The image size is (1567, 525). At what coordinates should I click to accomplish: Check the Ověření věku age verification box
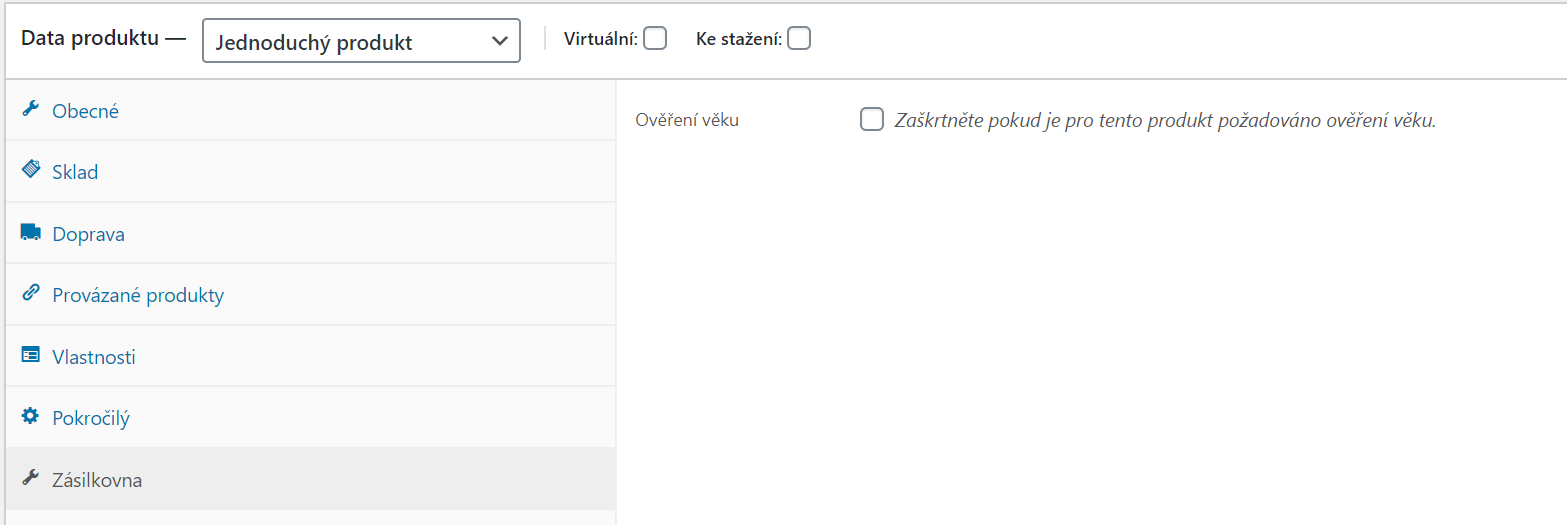point(872,120)
